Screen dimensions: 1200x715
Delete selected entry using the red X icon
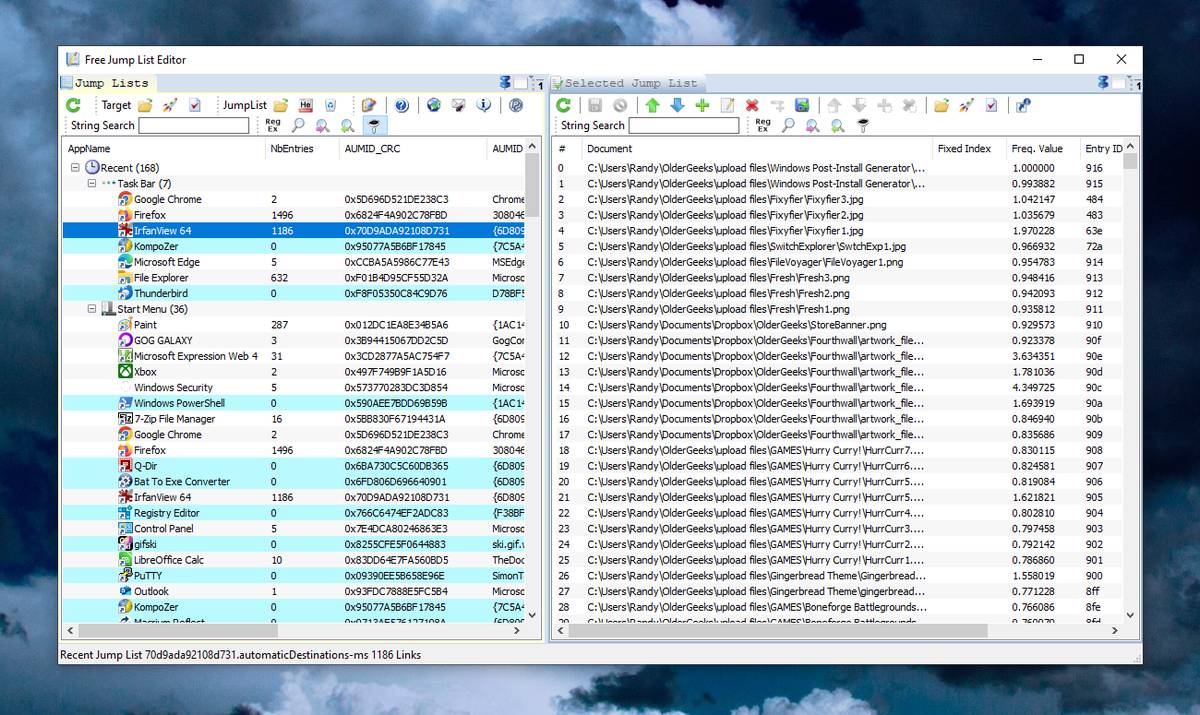(752, 105)
